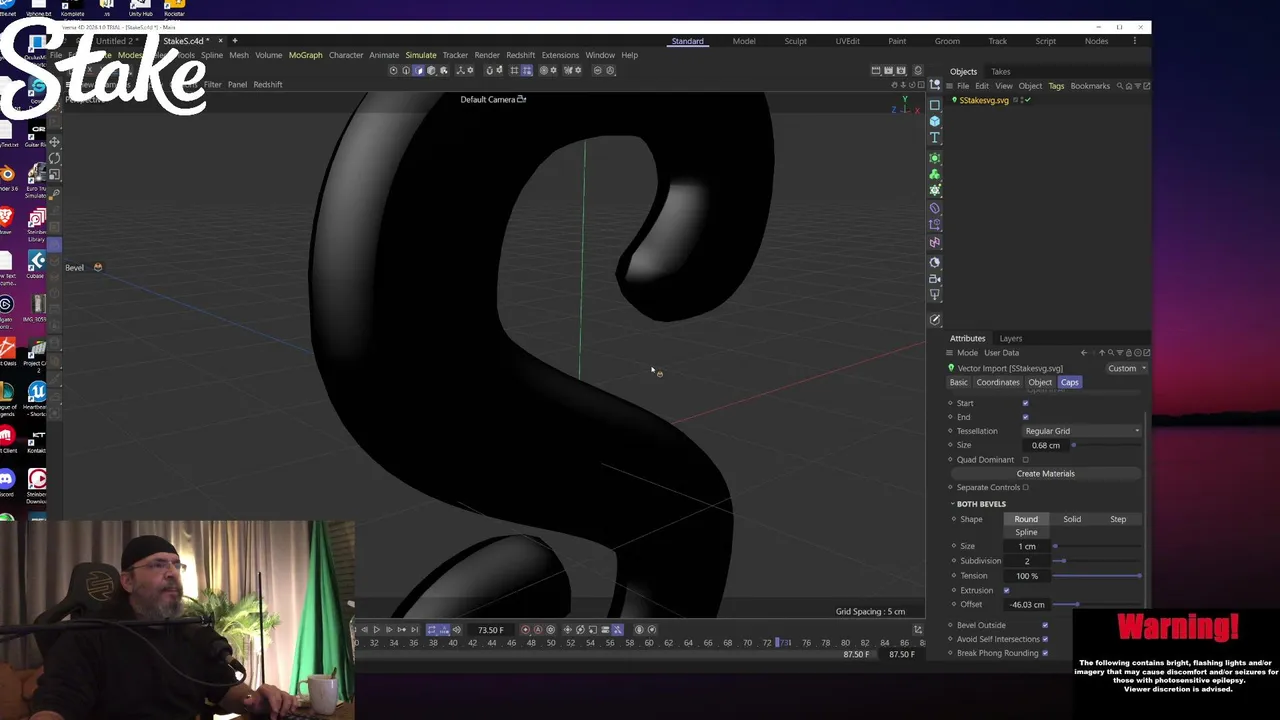This screenshot has width=1280, height=720.
Task: Open the Tags menu in Objects
Action: point(1056,86)
